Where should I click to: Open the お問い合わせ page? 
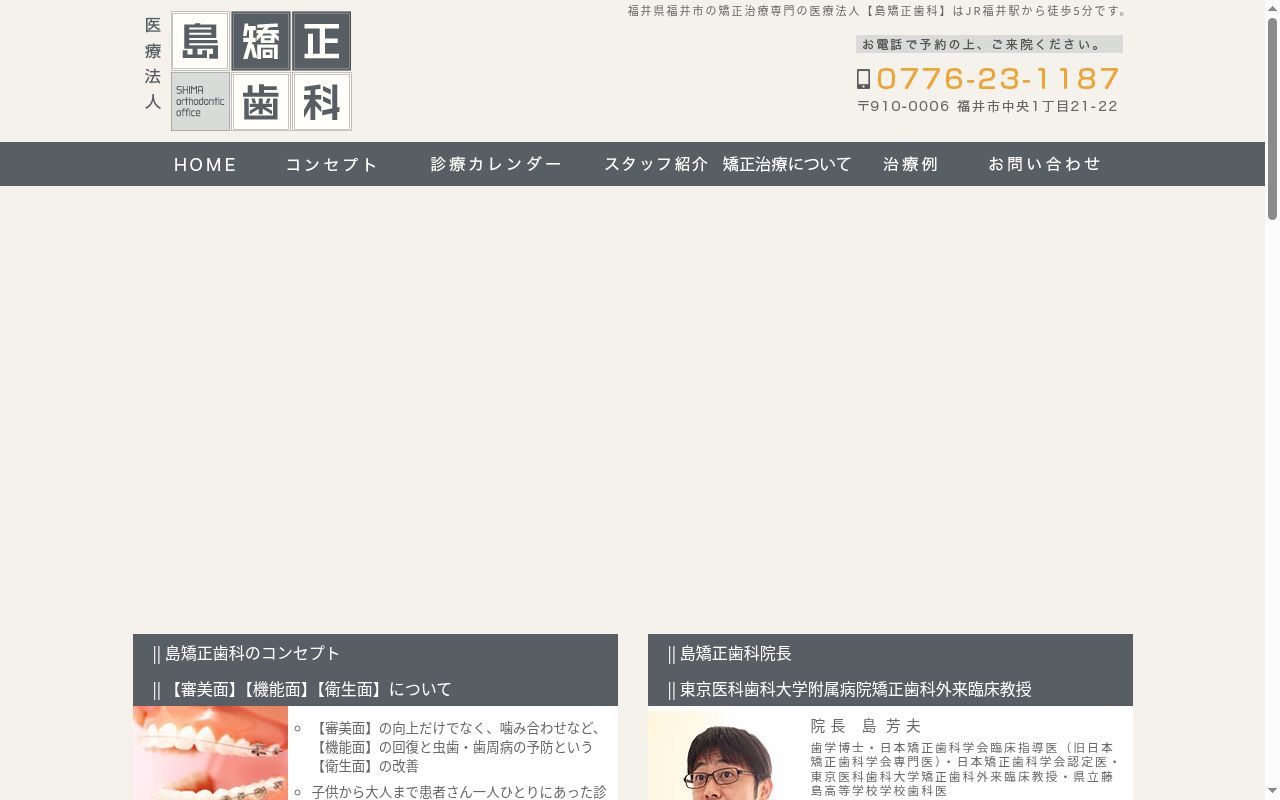pyautogui.click(x=1045, y=164)
